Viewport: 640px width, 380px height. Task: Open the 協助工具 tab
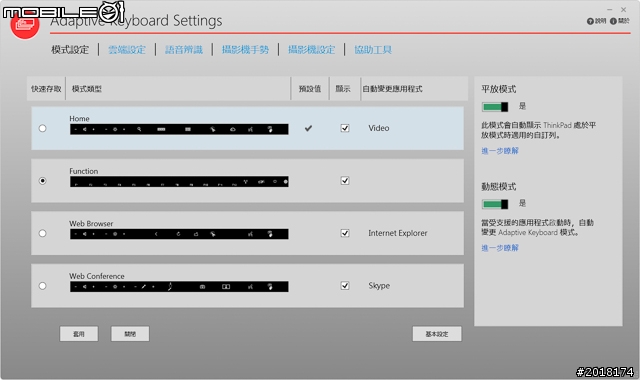pyautogui.click(x=373, y=50)
